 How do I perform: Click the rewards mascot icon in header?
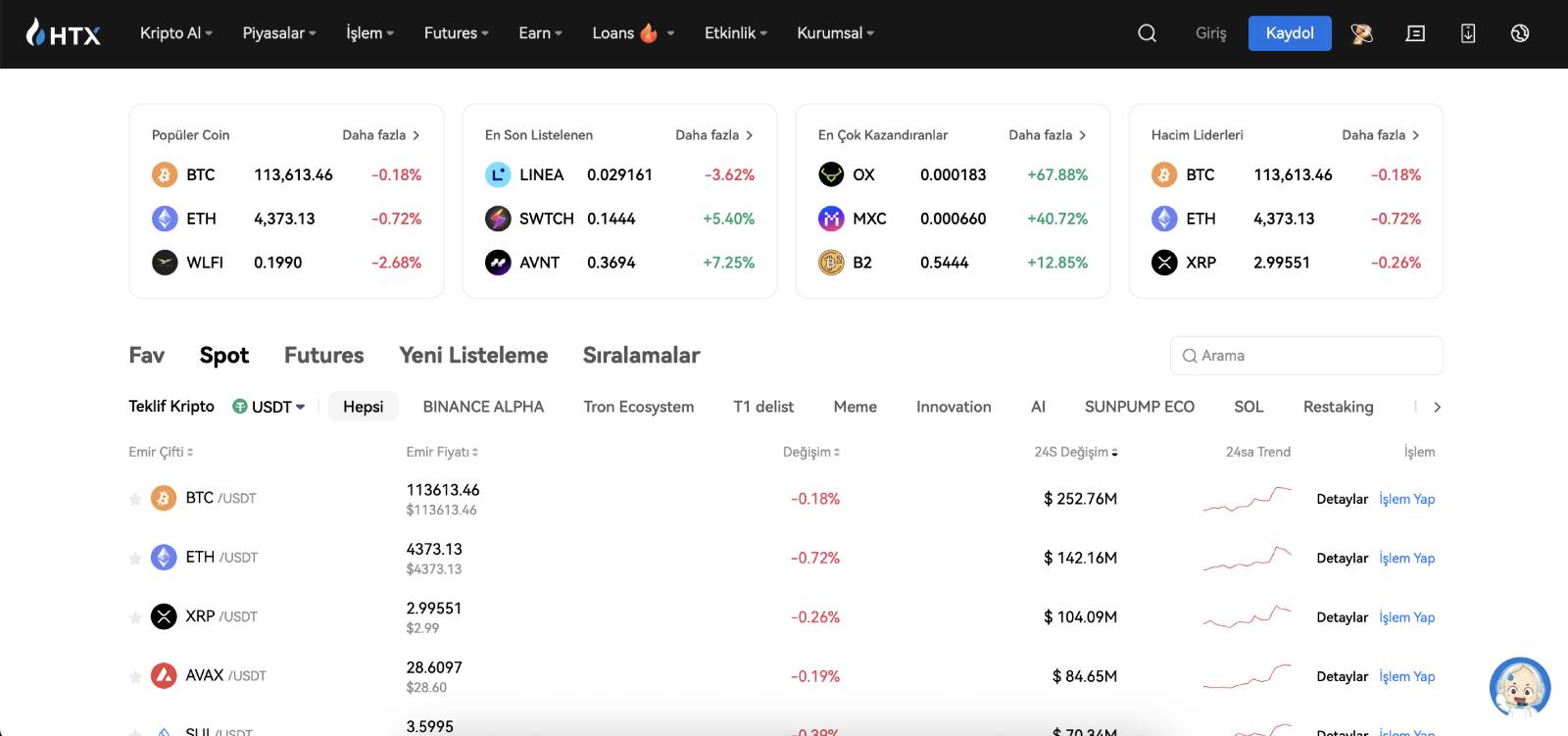[x=1361, y=33]
